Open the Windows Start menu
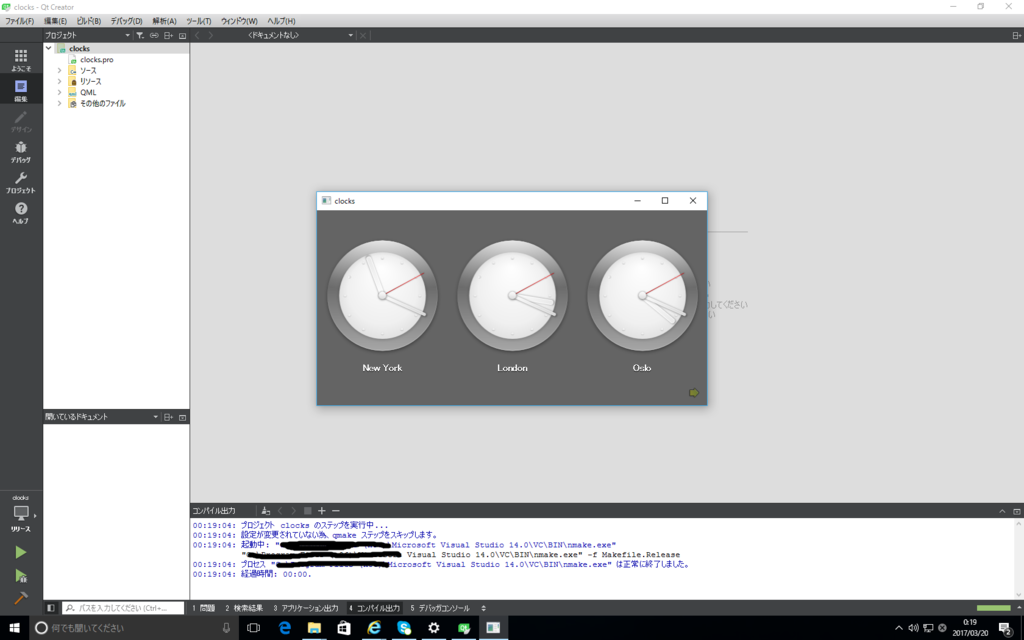The width and height of the screenshot is (1024, 640). click(14, 628)
